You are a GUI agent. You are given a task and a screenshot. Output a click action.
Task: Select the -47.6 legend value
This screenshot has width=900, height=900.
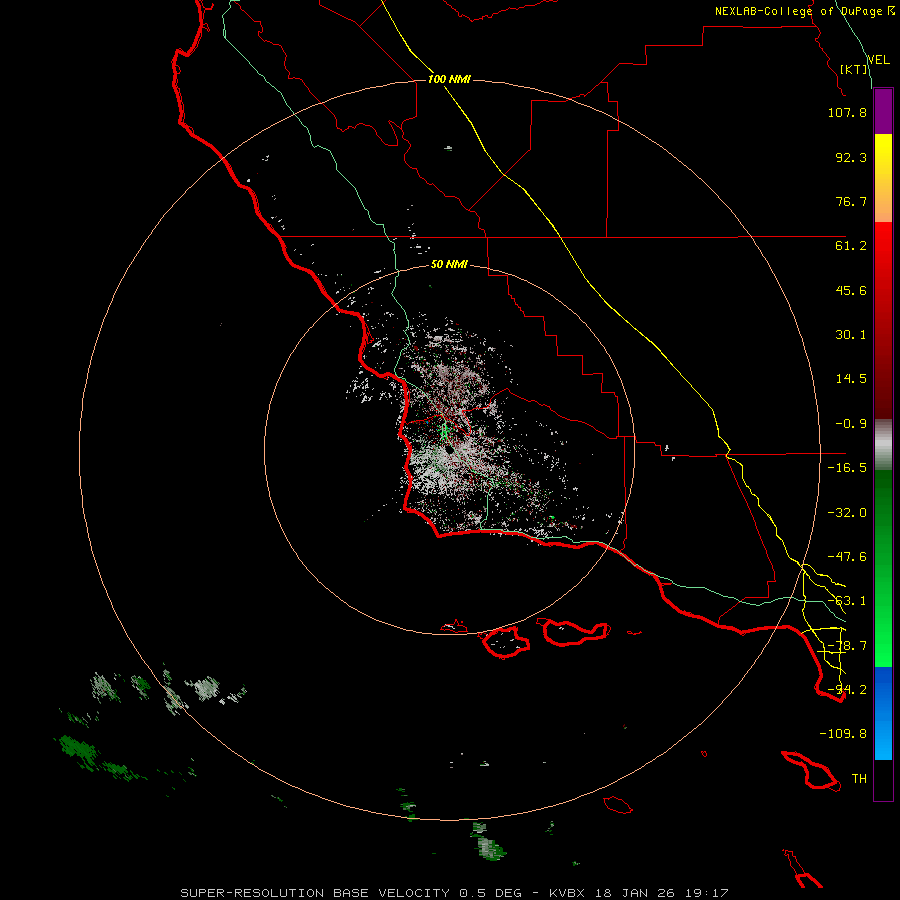[x=847, y=557]
